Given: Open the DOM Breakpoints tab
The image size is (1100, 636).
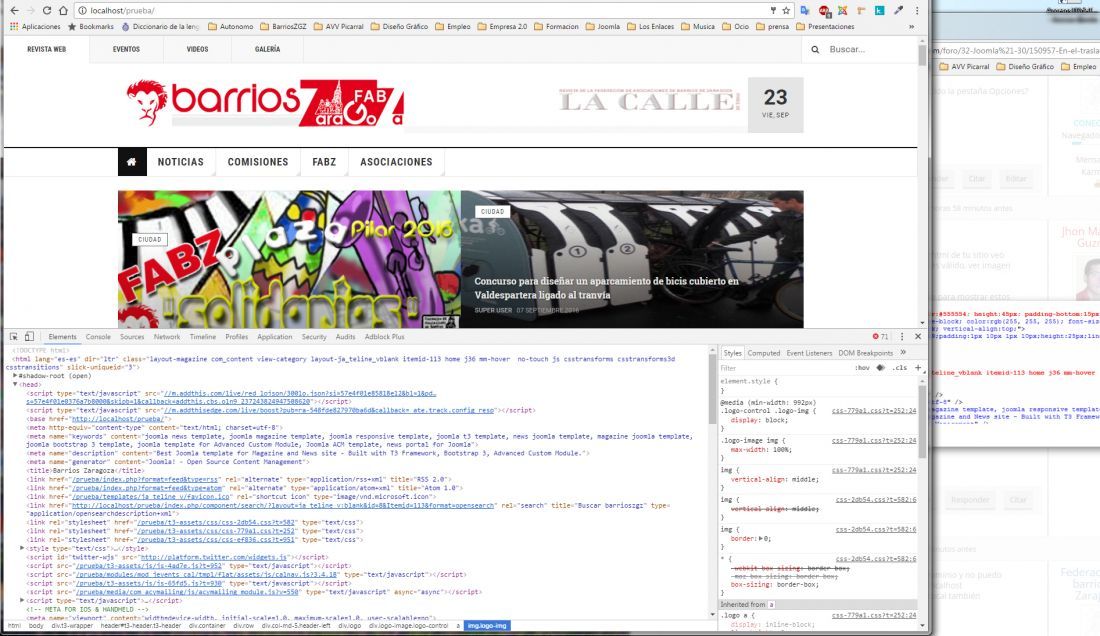Looking at the screenshot, I should 866,353.
